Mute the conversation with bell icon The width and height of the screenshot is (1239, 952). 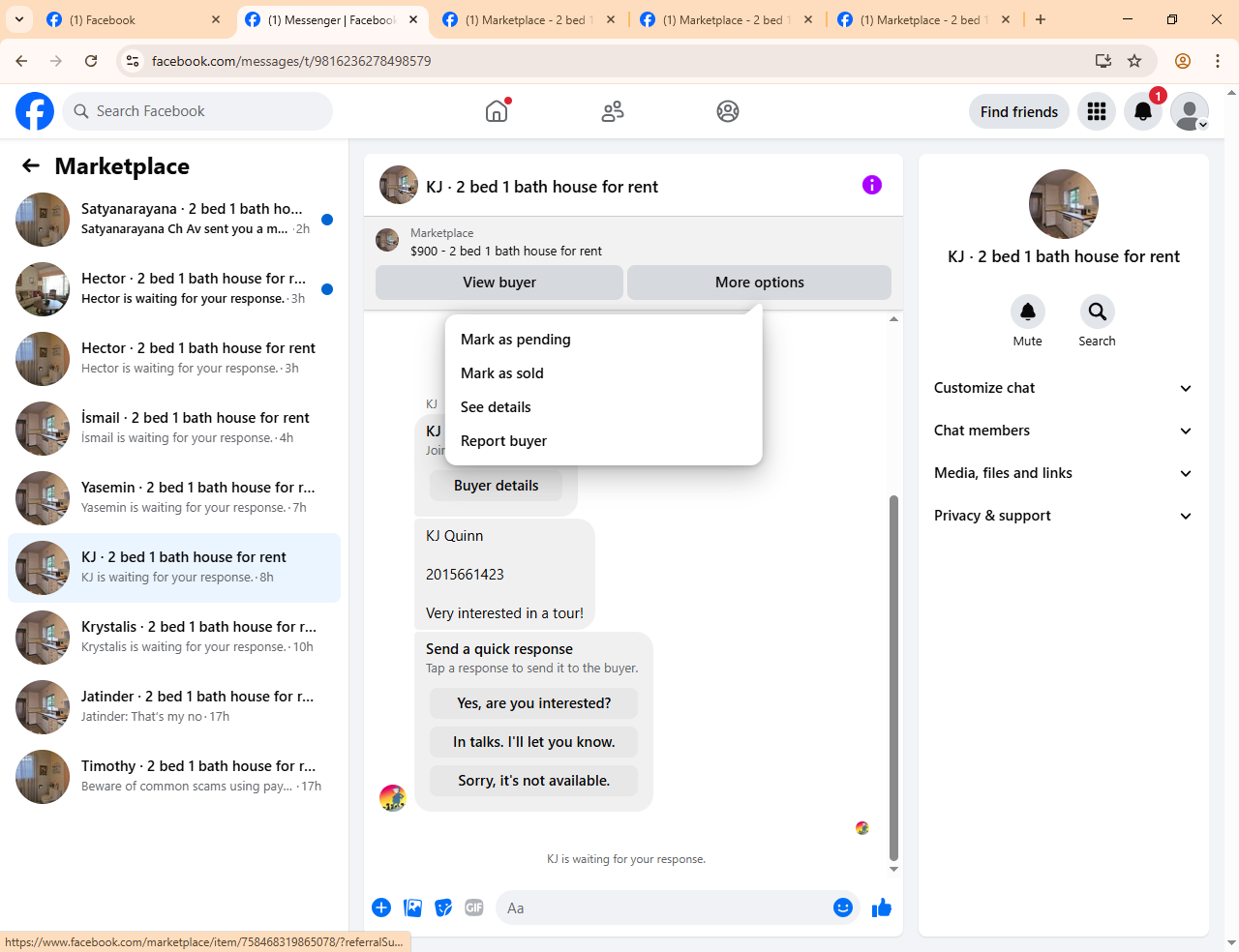pos(1028,312)
